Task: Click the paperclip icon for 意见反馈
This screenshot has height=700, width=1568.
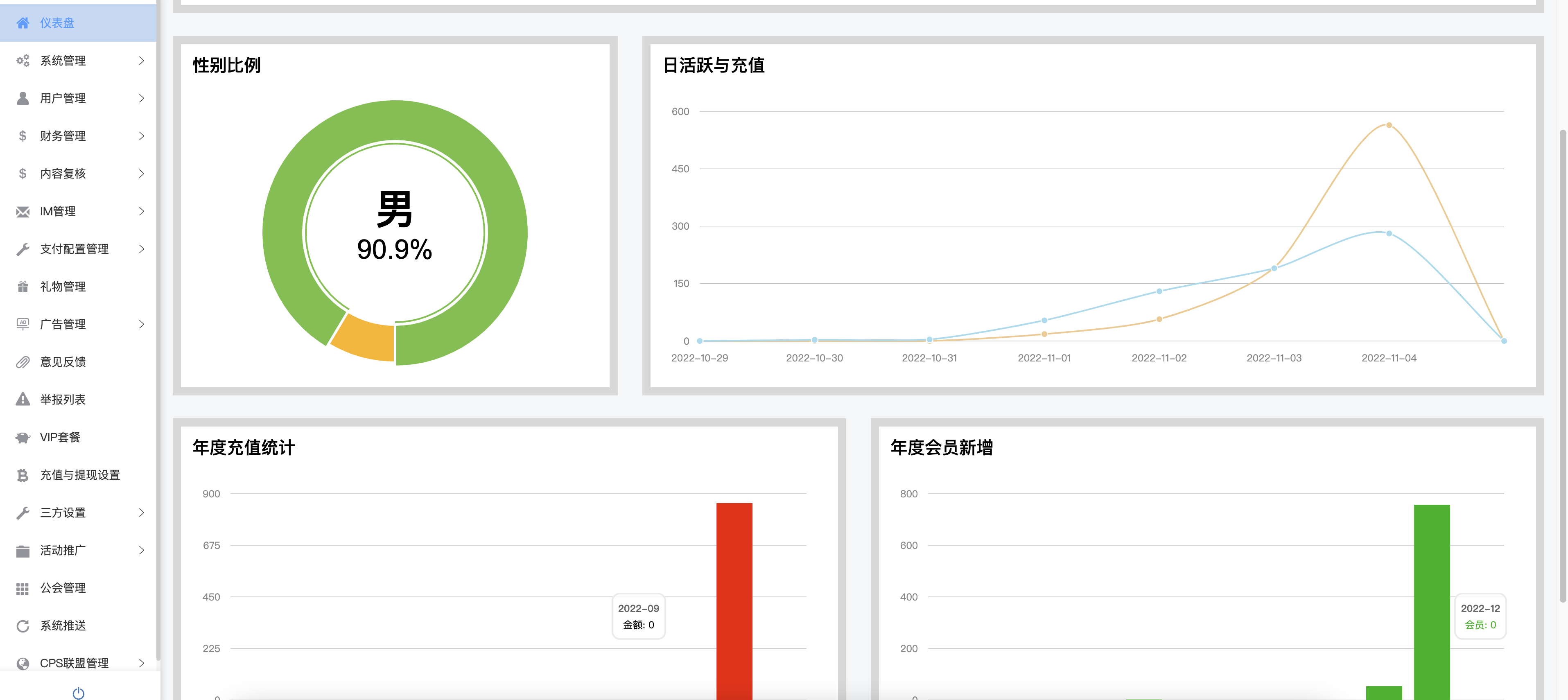Action: [23, 362]
